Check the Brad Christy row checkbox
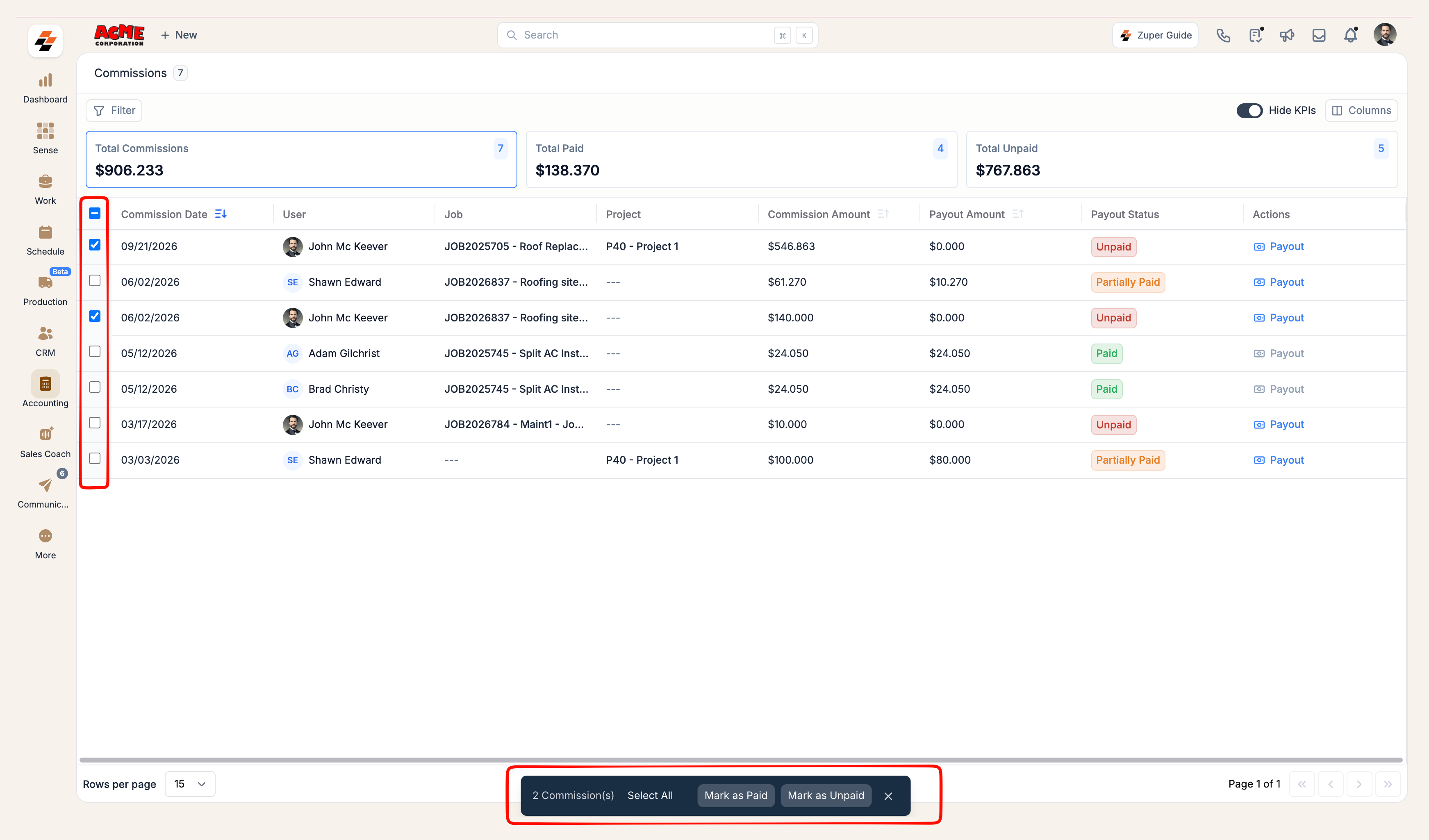 click(95, 387)
